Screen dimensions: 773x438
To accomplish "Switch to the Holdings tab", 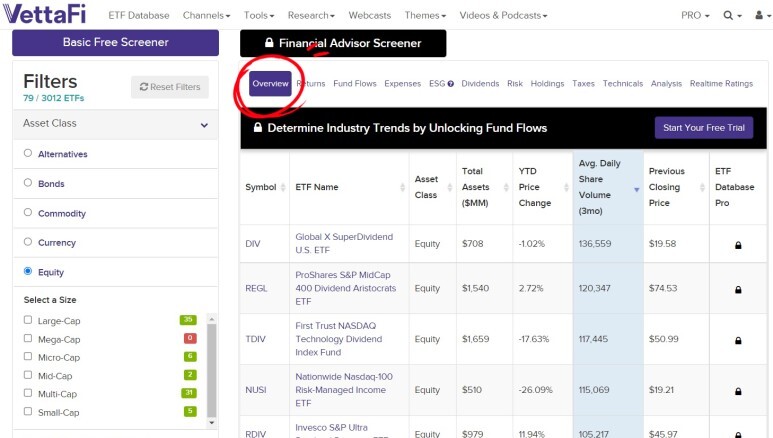I will coord(547,84).
